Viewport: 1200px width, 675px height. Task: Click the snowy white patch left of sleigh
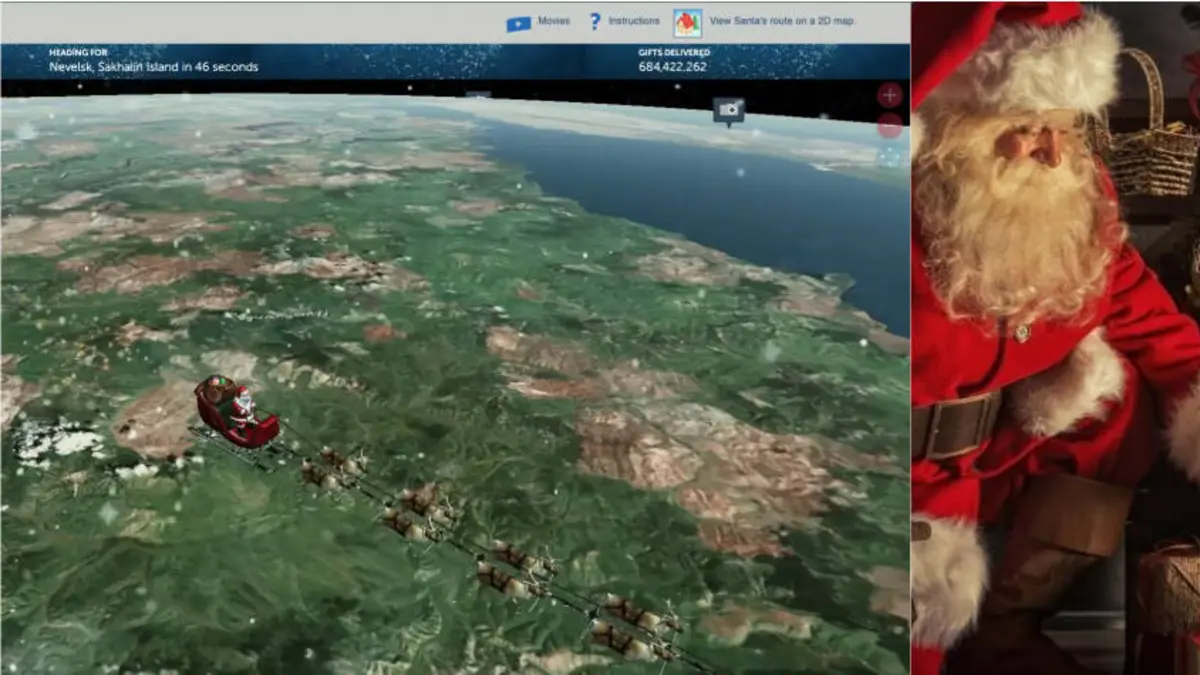point(58,440)
